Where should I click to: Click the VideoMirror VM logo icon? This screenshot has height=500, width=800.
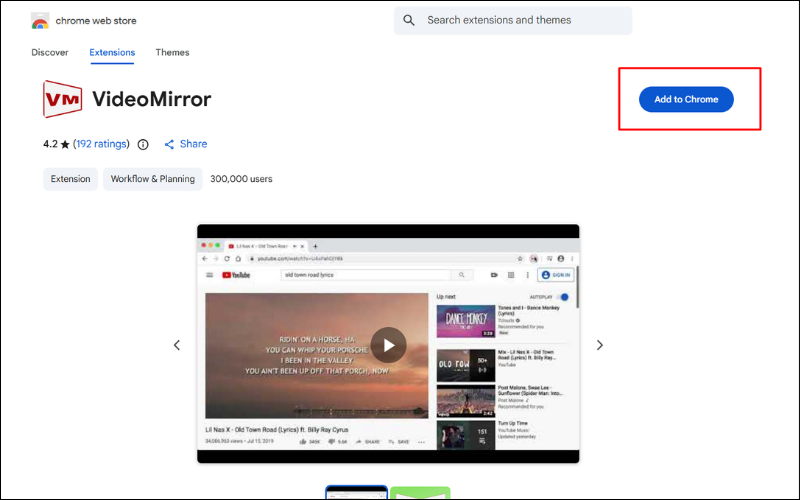pos(62,99)
